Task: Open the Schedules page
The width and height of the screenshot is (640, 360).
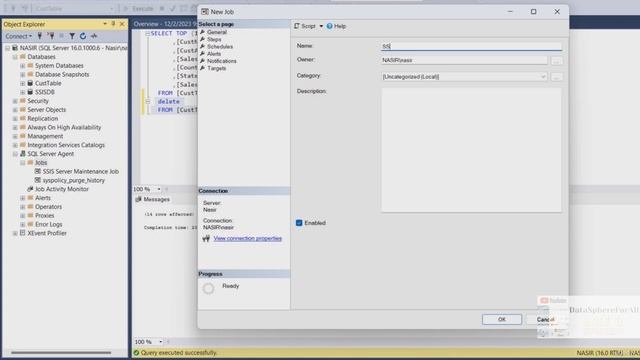Action: click(x=220, y=47)
